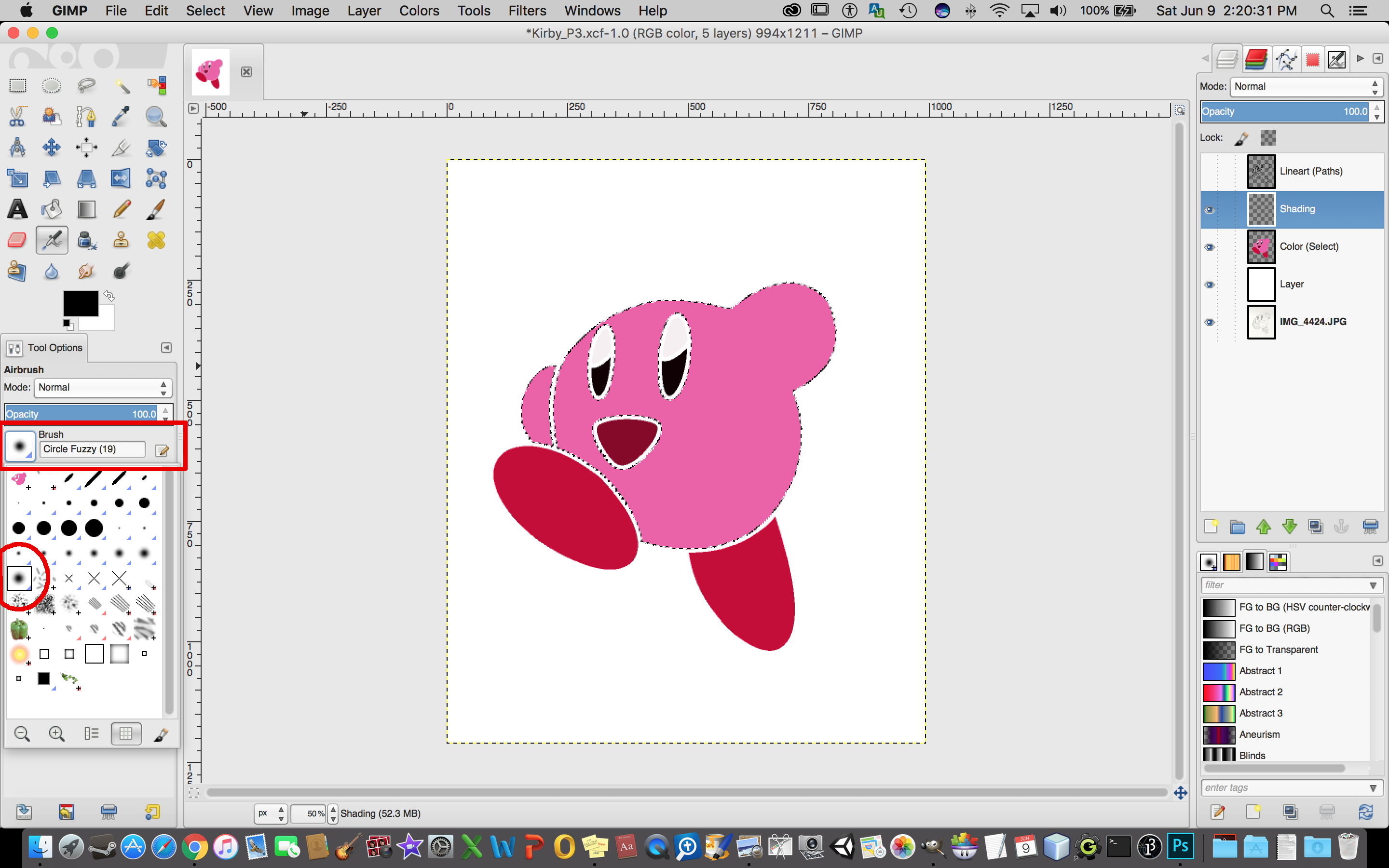The width and height of the screenshot is (1389, 868).
Task: Choose the Abstract 2 gradient
Action: (x=1286, y=692)
